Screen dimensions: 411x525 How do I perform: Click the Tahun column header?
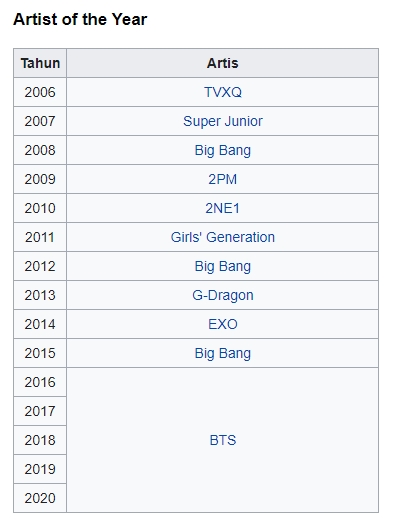[40, 63]
